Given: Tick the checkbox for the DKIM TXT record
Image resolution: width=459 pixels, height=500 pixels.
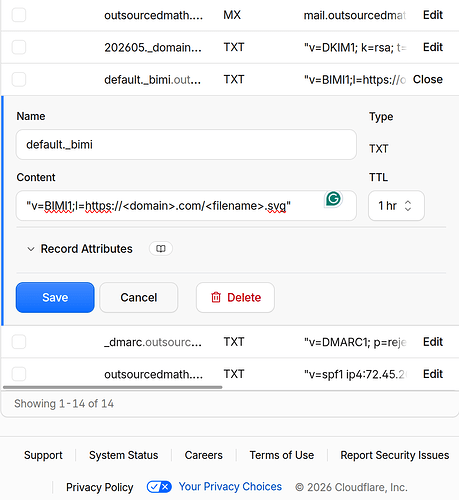Looking at the screenshot, I should [x=19, y=47].
